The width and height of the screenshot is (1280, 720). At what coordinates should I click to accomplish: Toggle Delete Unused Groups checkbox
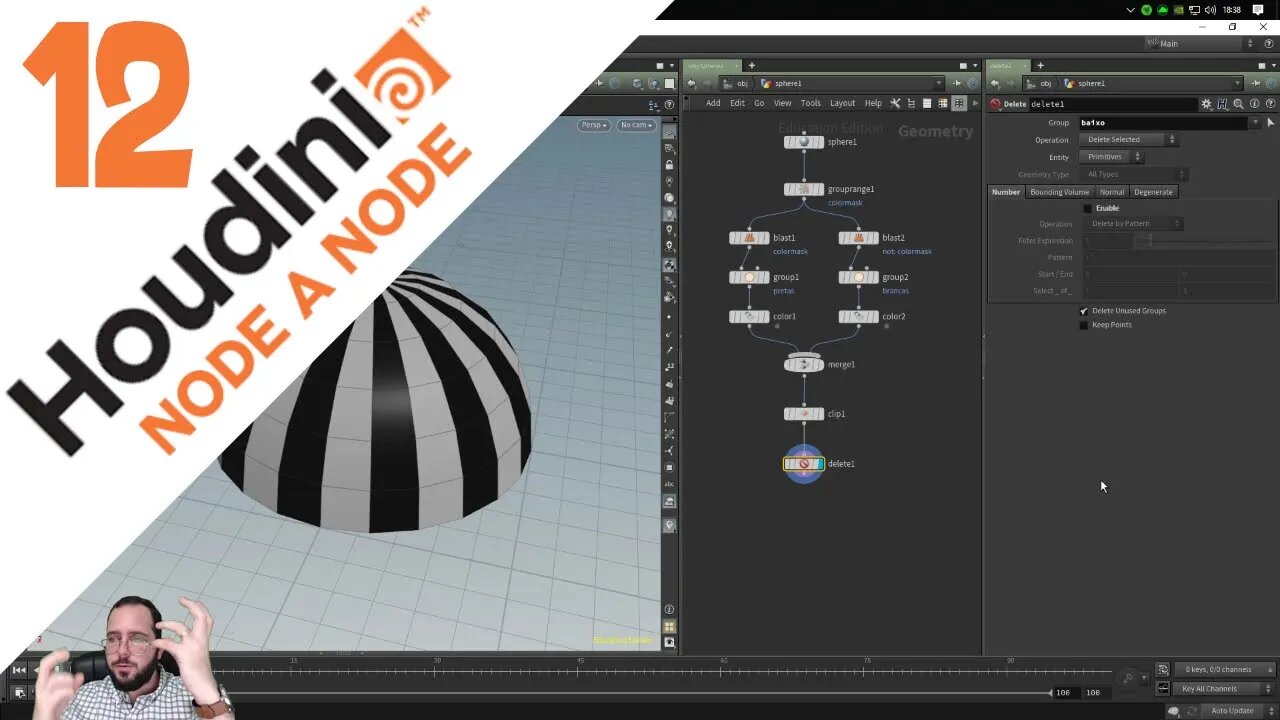(x=1084, y=311)
